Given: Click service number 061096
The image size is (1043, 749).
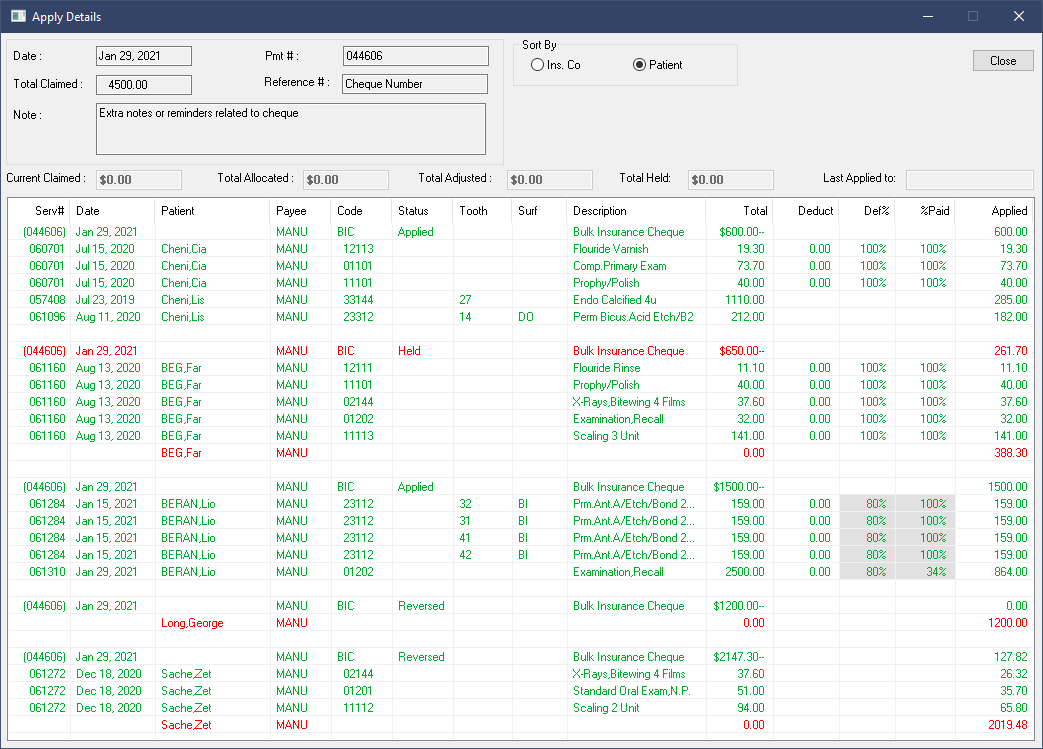Looking at the screenshot, I should pos(47,317).
